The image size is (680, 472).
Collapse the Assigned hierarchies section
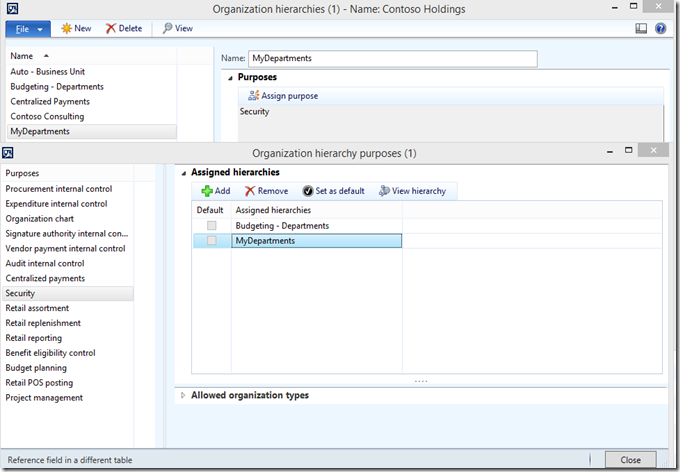[182, 172]
